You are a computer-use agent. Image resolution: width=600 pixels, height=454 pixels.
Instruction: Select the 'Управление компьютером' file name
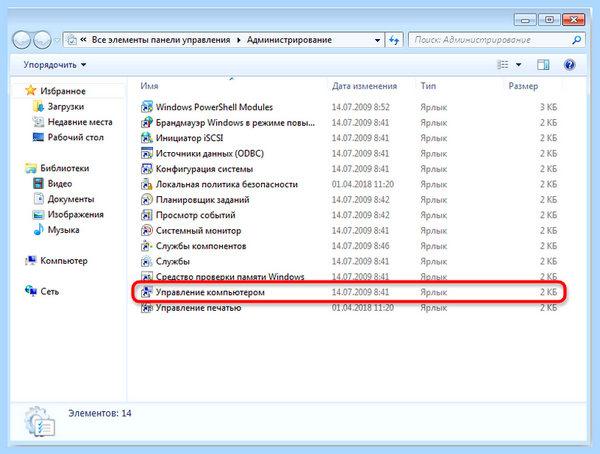point(210,292)
